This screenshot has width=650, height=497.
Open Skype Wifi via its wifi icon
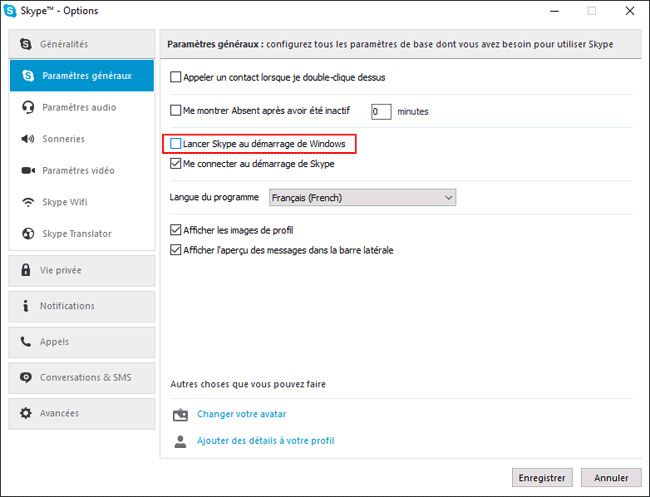(x=28, y=202)
